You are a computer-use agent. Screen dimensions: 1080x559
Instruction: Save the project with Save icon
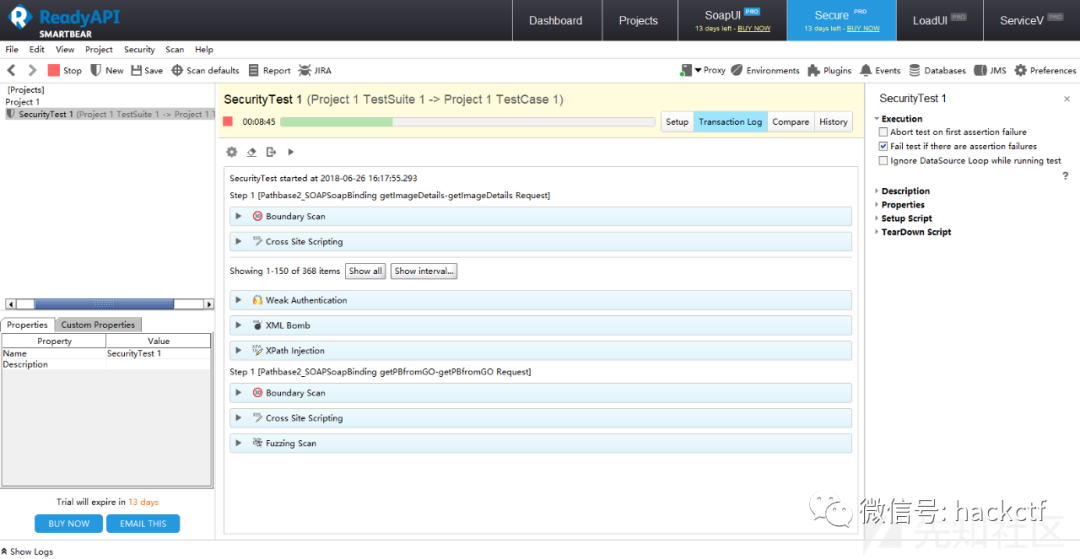[x=147, y=70]
